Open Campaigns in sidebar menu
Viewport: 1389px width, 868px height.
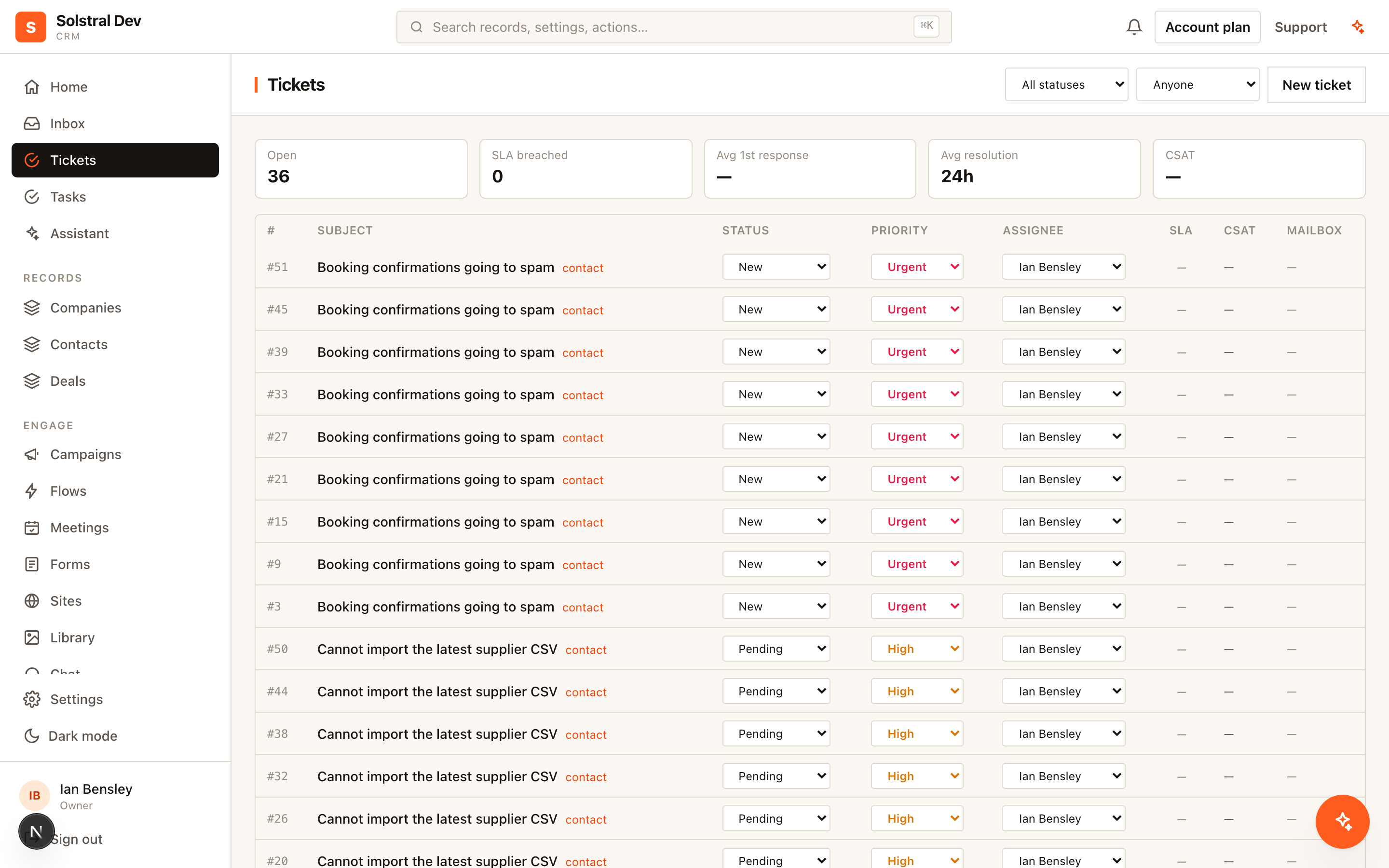point(115,454)
